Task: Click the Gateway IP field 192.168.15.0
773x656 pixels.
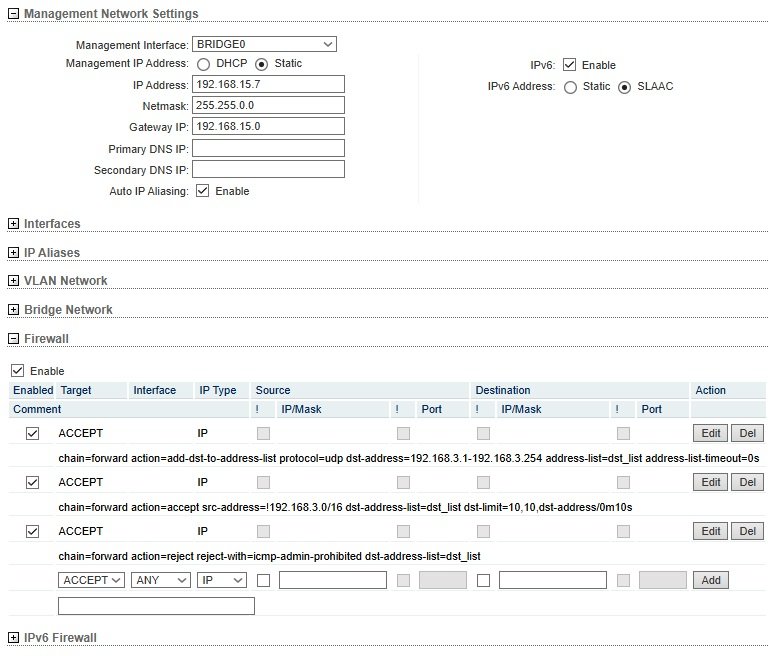Action: tap(268, 126)
